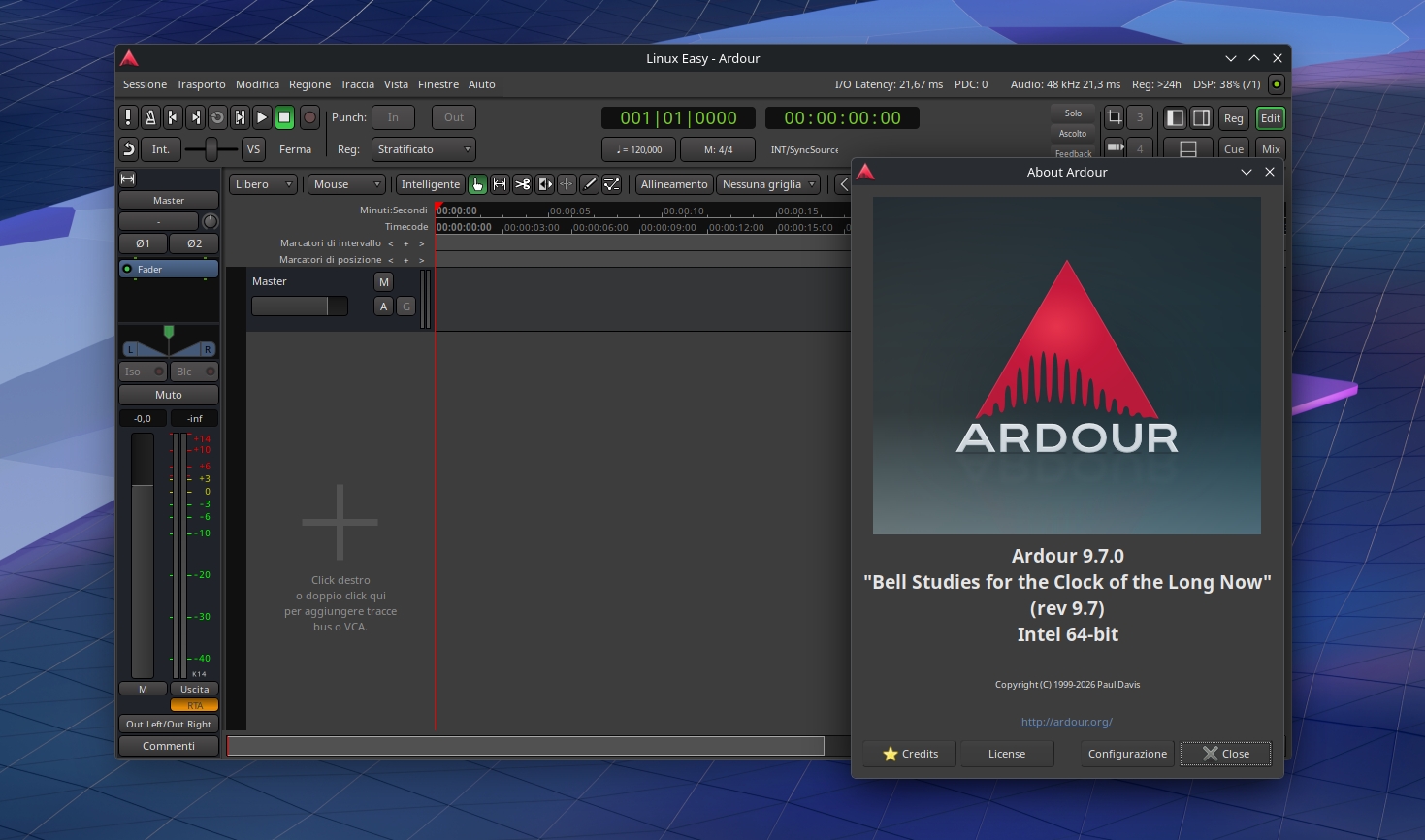
Task: Click the strip width toggle icon above Master
Action: pyautogui.click(x=128, y=178)
